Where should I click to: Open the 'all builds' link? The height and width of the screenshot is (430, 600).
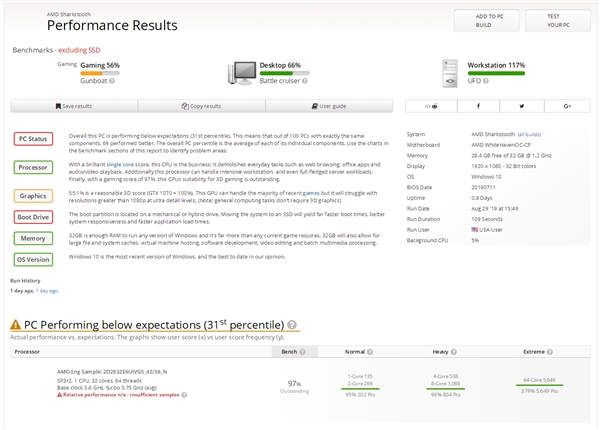(529, 133)
